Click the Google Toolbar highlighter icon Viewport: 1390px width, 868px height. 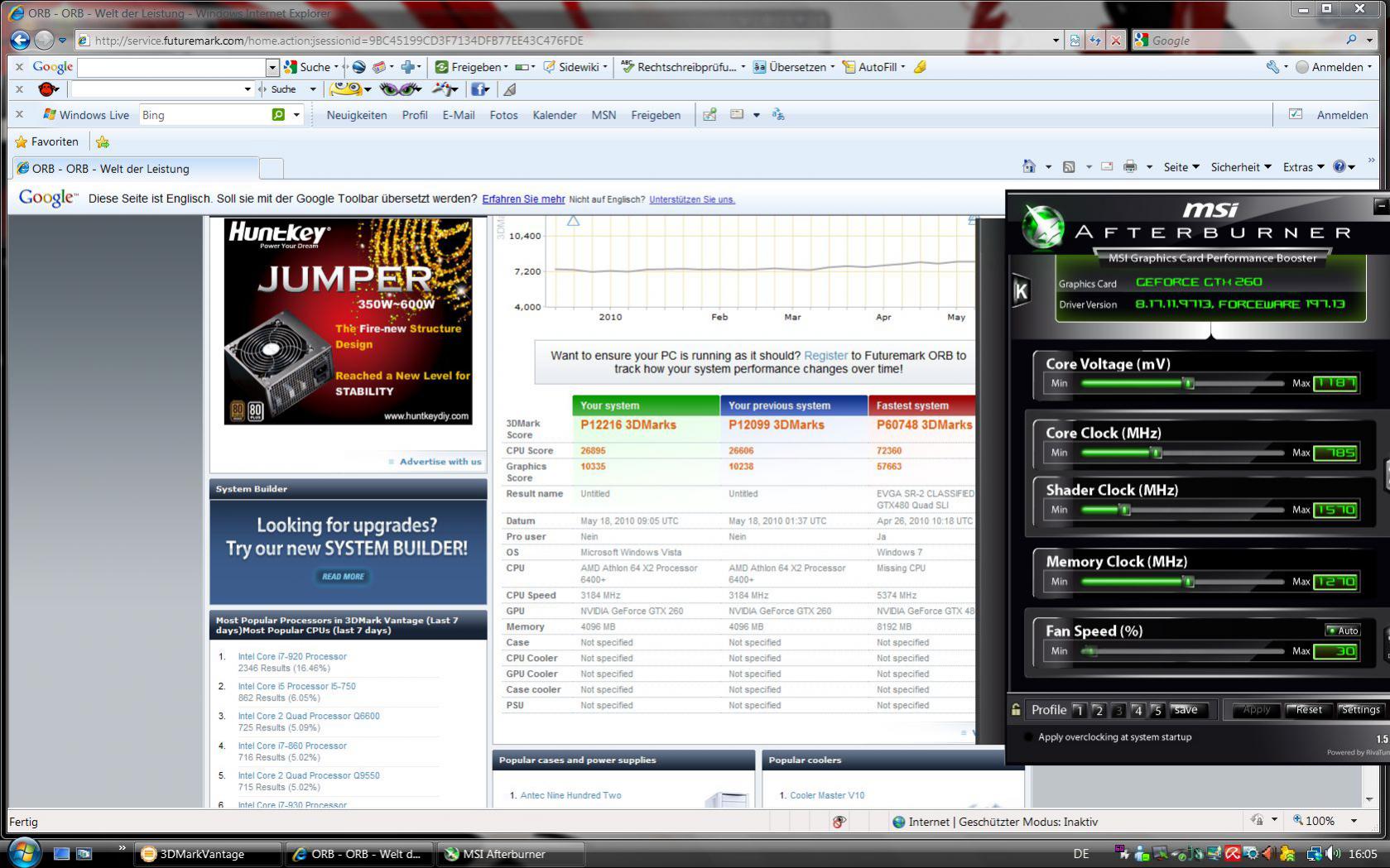[920, 67]
